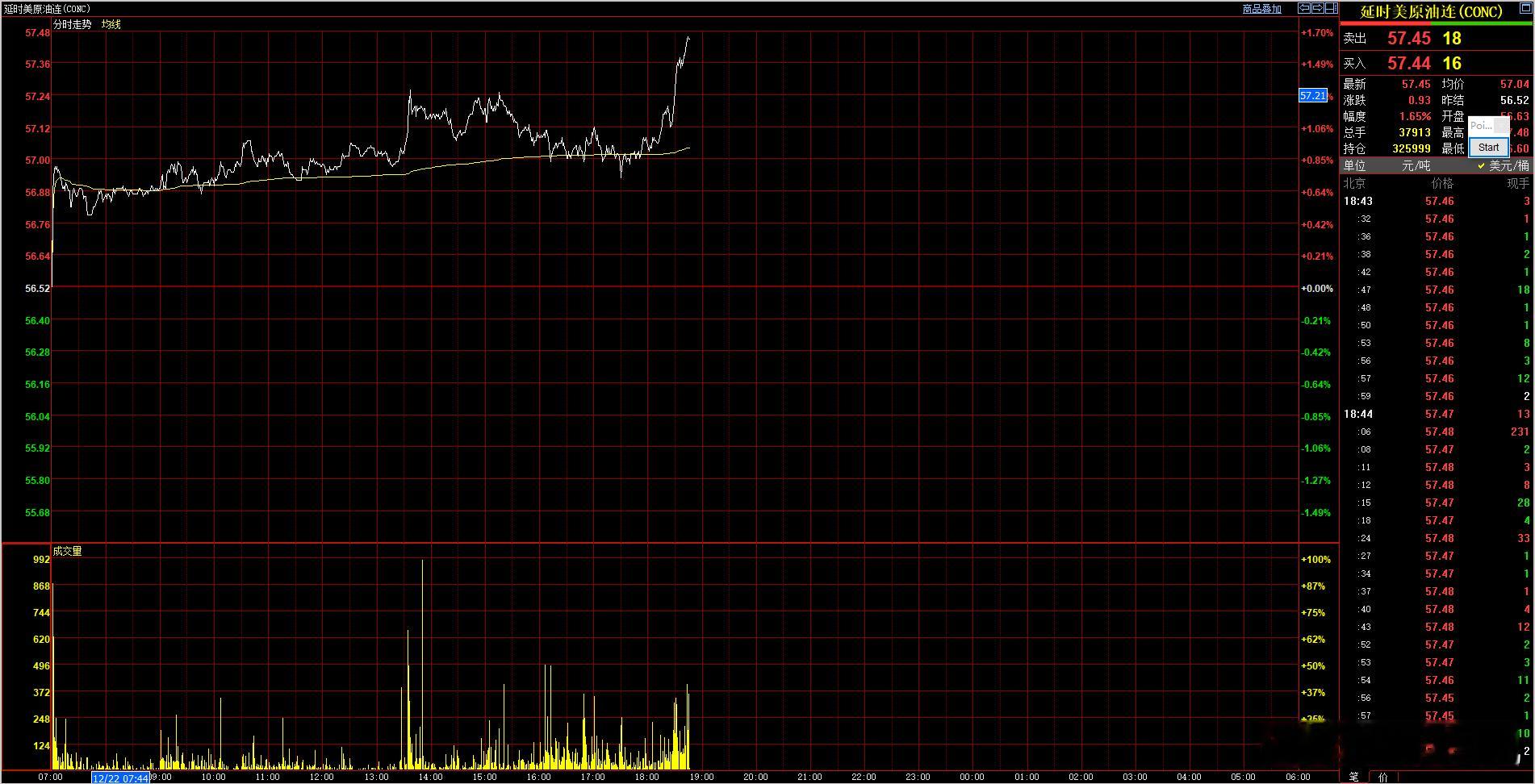Click the 现手 column header

point(1518,183)
